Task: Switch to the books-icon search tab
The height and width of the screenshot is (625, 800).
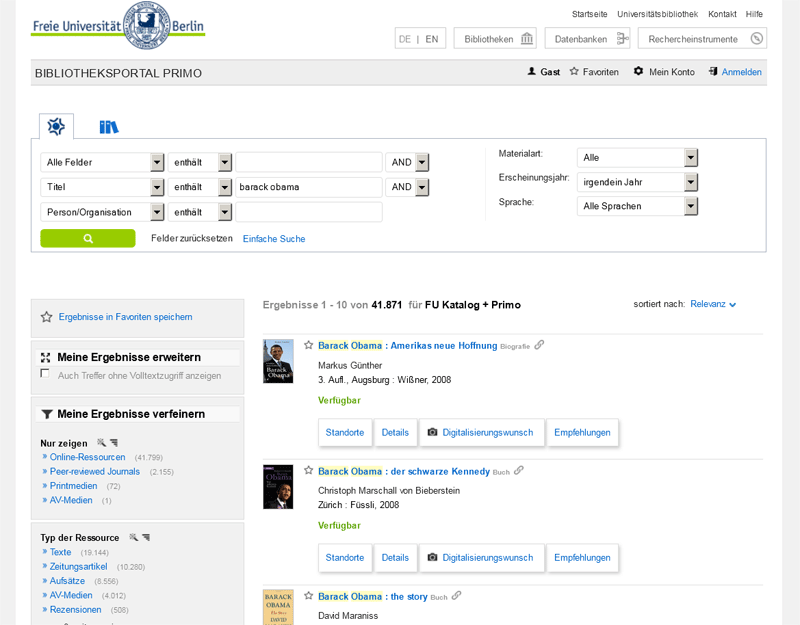Action: coord(109,127)
